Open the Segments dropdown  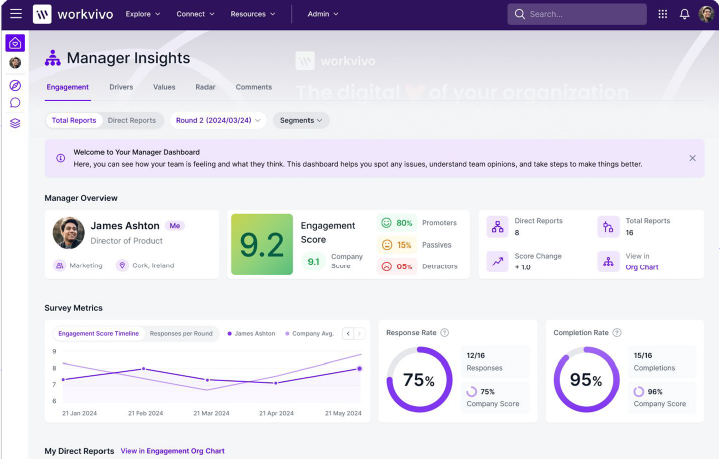301,120
